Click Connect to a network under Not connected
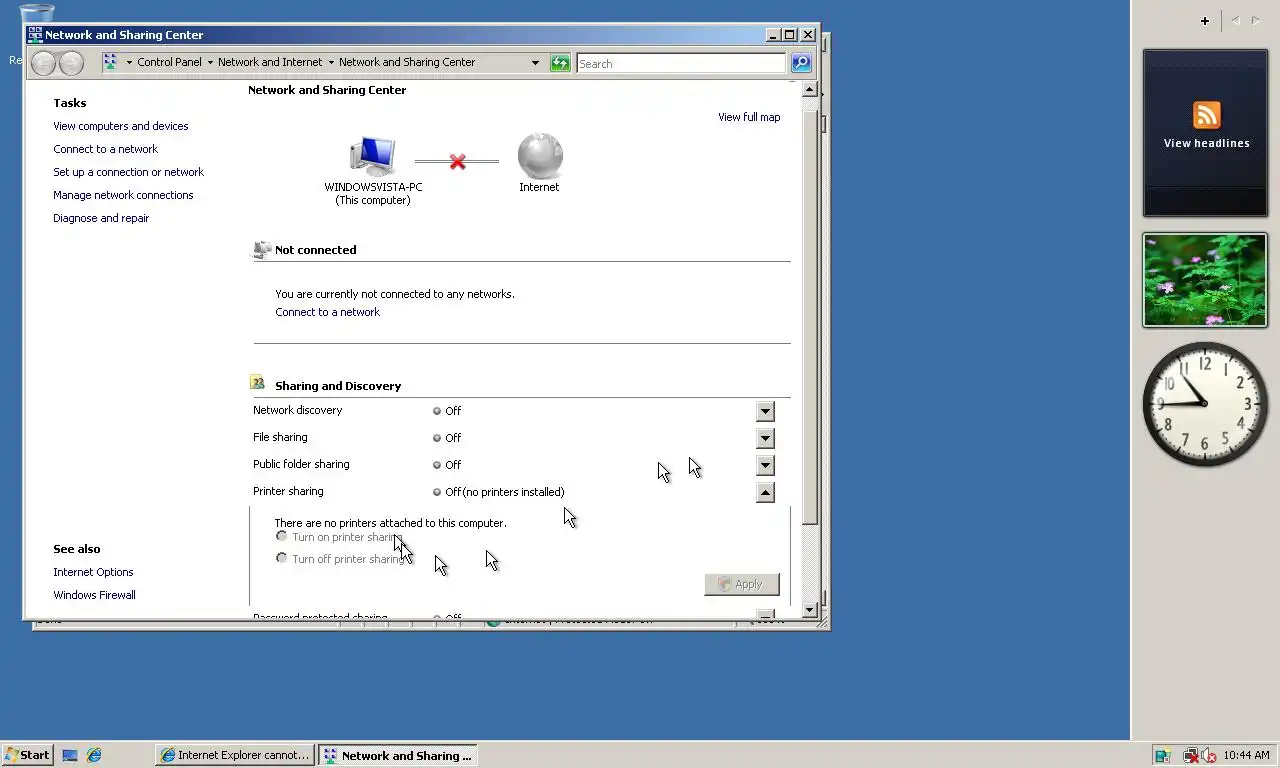The image size is (1280, 768). [x=327, y=312]
